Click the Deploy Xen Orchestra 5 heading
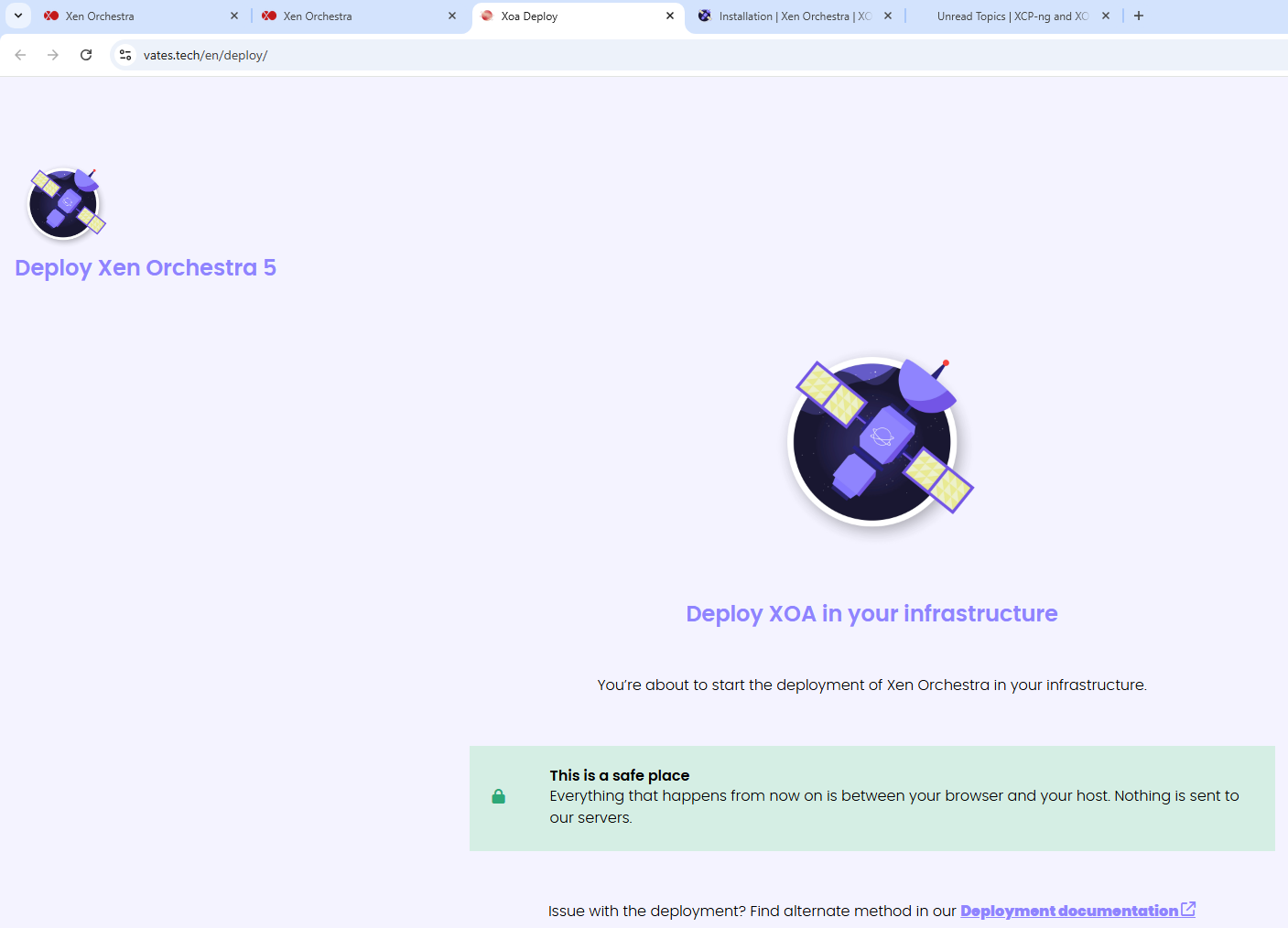Screen dimensions: 1288x928 pos(146,268)
